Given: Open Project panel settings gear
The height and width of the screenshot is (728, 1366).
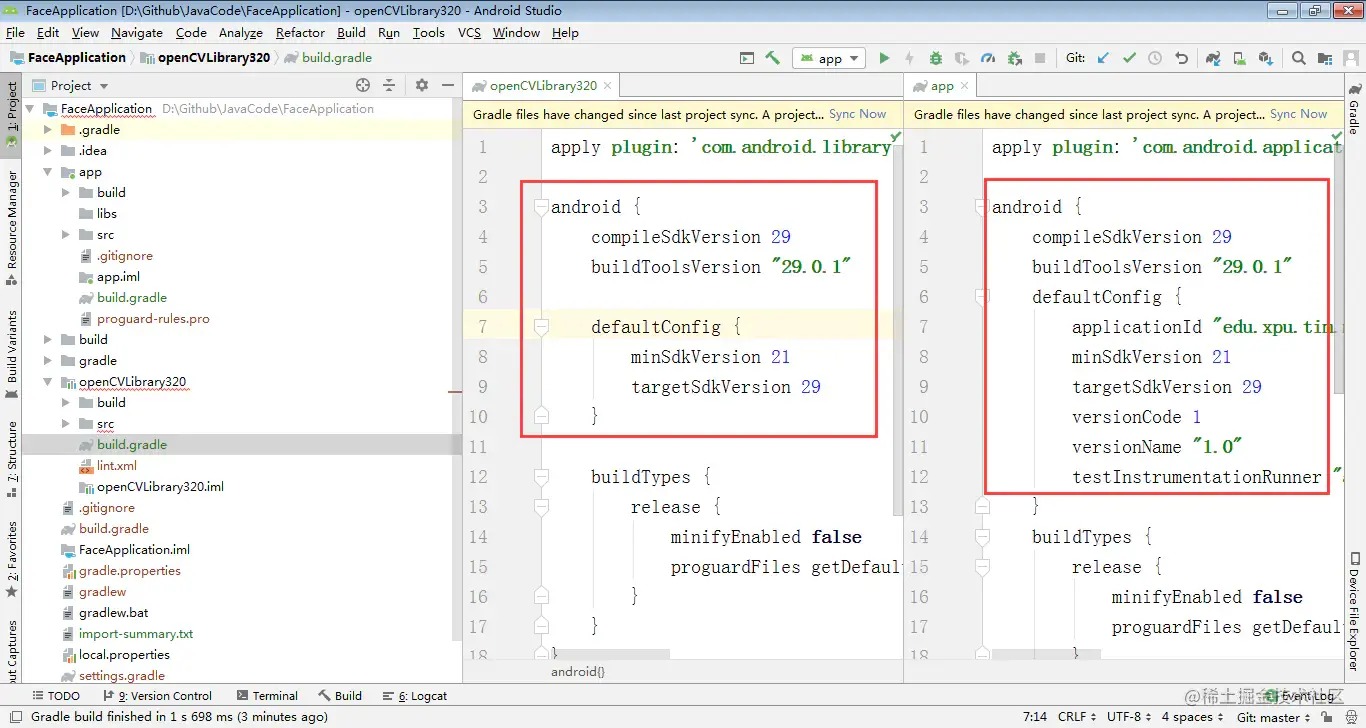Looking at the screenshot, I should click(421, 85).
